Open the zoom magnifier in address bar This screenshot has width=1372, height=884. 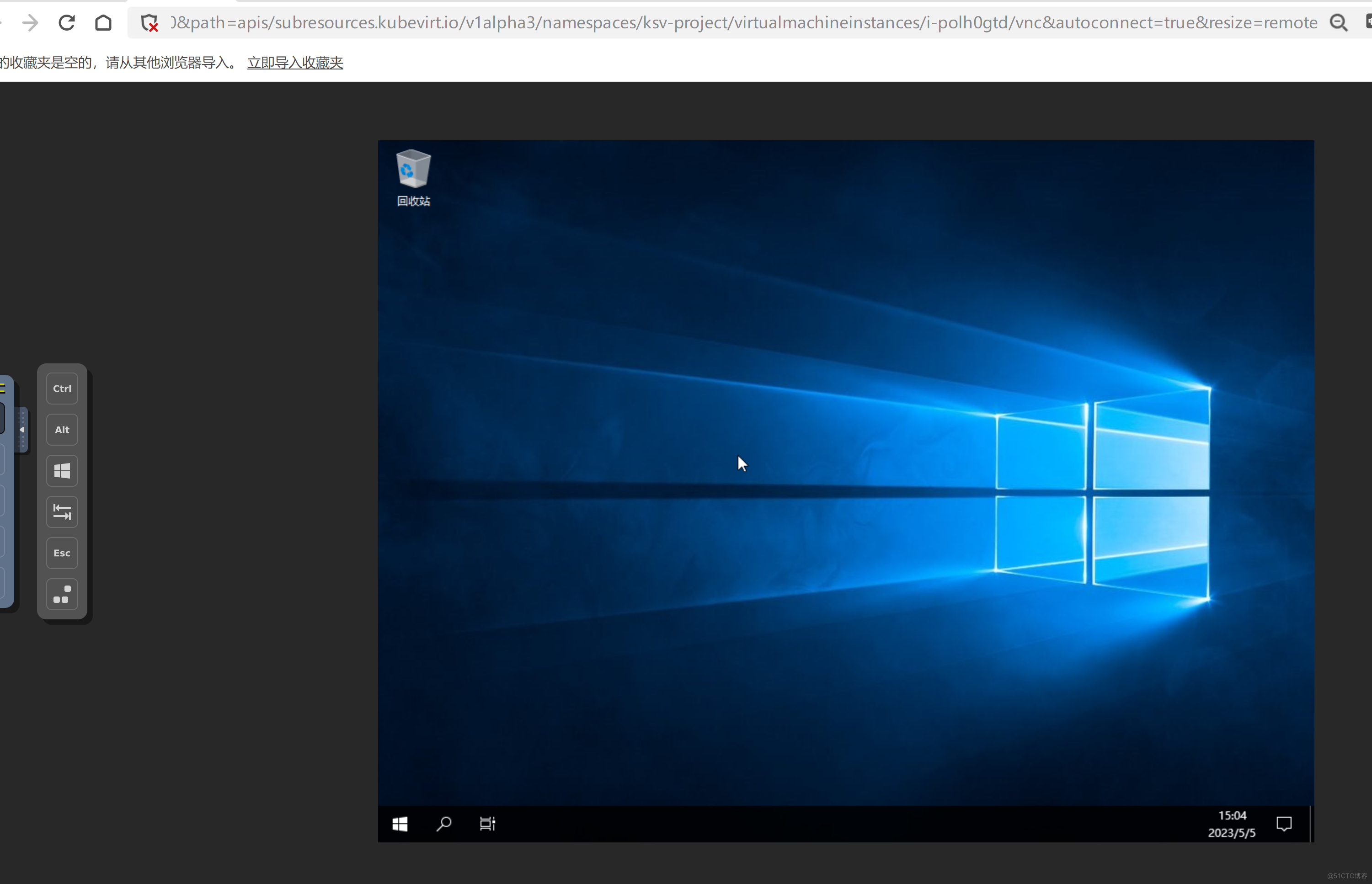(x=1339, y=23)
